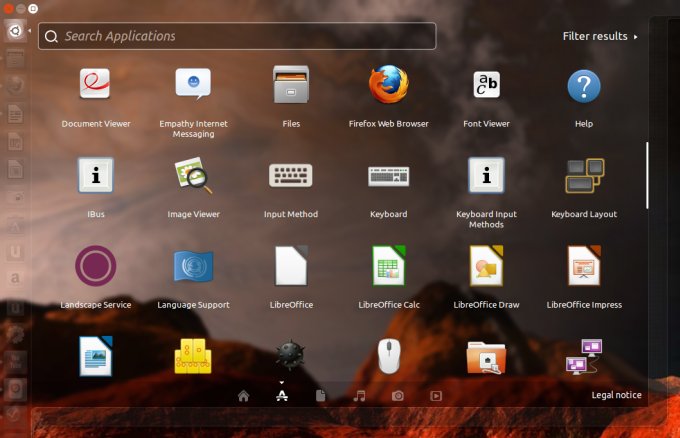The height and width of the screenshot is (438, 680).
Task: Open Firefox Web Browser
Action: (x=388, y=85)
